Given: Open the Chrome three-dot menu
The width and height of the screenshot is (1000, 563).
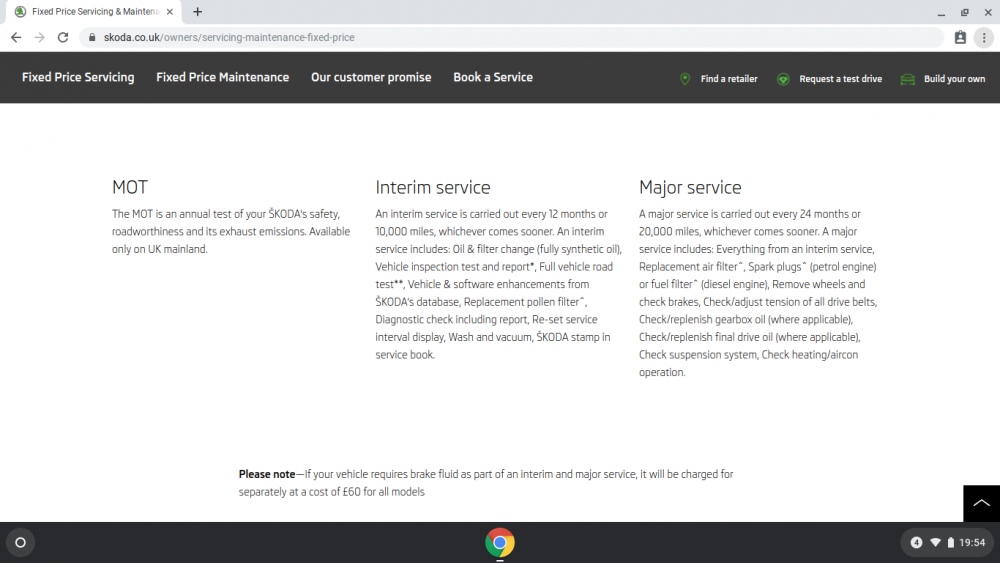Looking at the screenshot, I should coord(984,38).
